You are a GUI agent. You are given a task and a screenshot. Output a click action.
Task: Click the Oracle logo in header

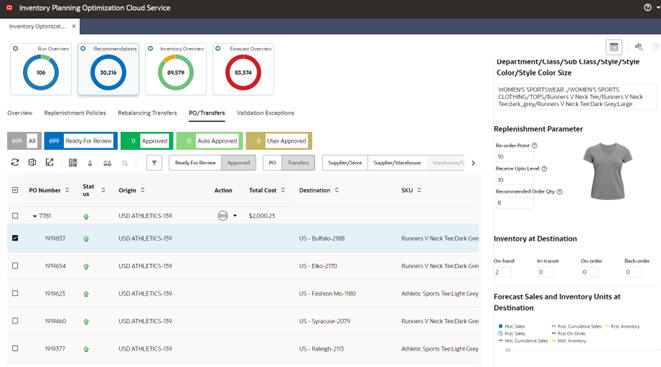9,8
